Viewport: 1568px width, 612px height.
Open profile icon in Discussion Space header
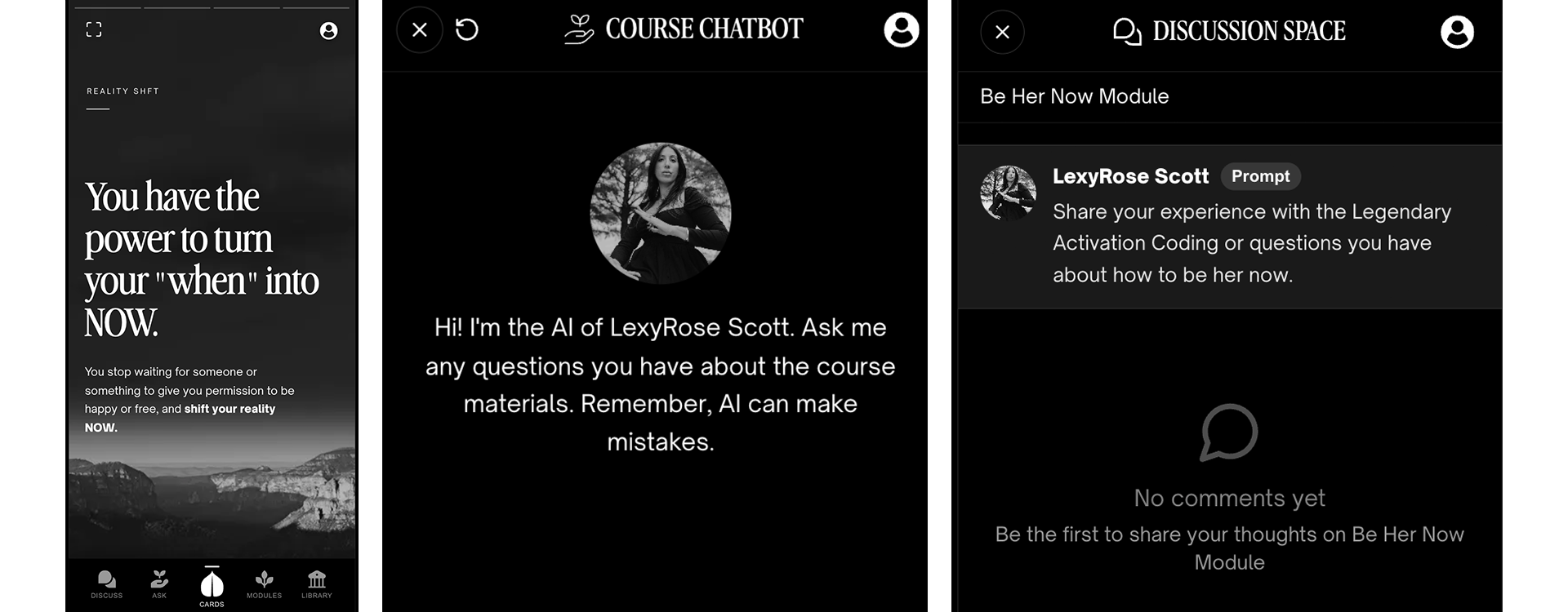click(x=1457, y=32)
